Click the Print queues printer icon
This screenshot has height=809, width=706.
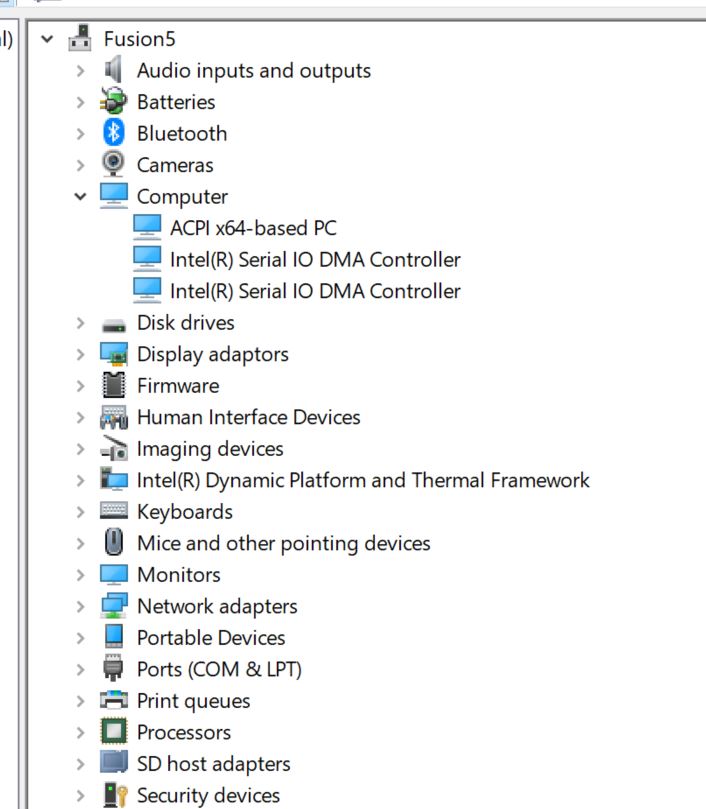[115, 700]
